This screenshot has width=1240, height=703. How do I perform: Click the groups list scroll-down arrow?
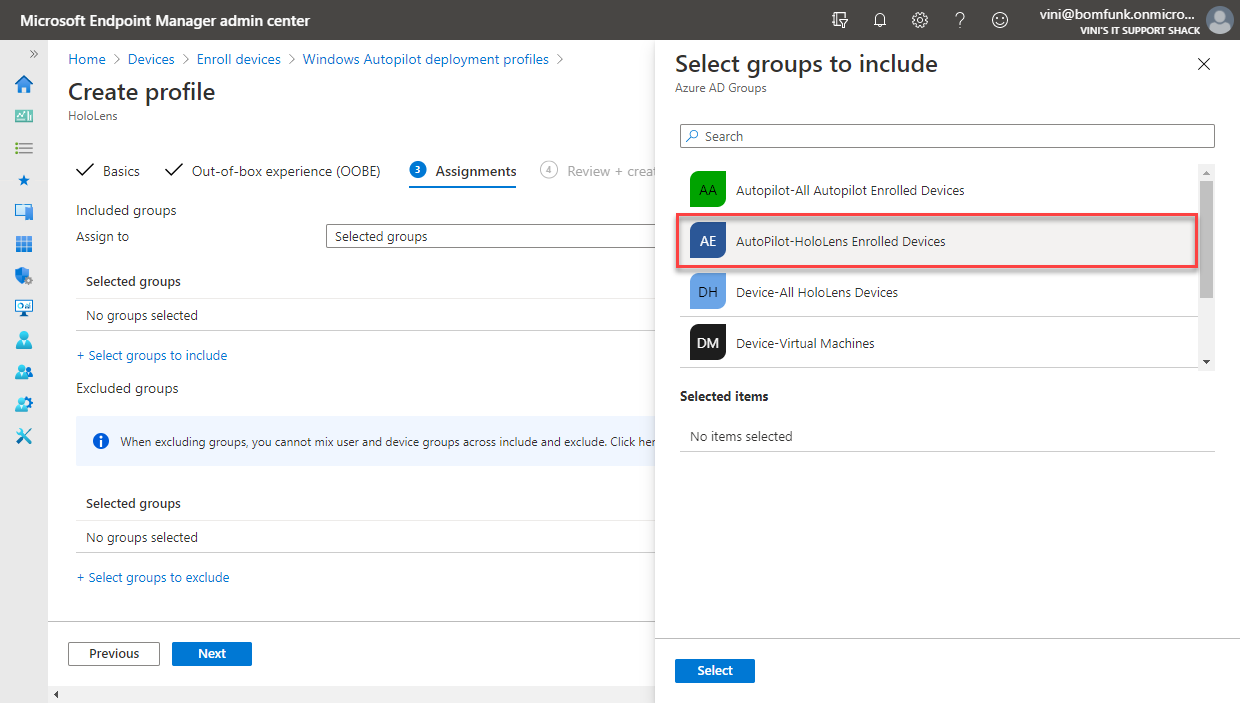[x=1206, y=361]
